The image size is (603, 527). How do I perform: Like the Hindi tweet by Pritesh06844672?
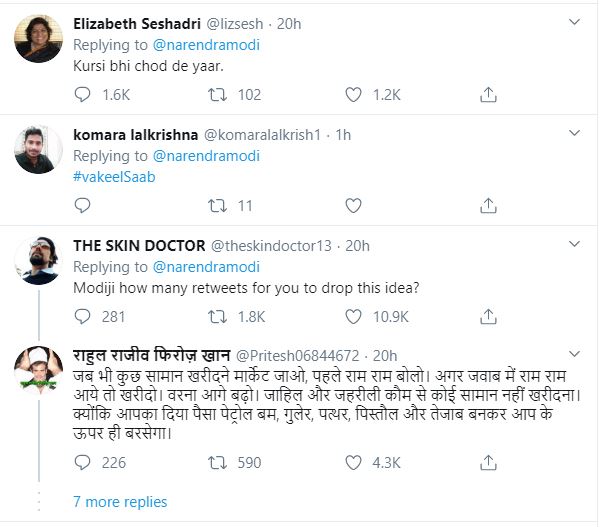coord(352,462)
